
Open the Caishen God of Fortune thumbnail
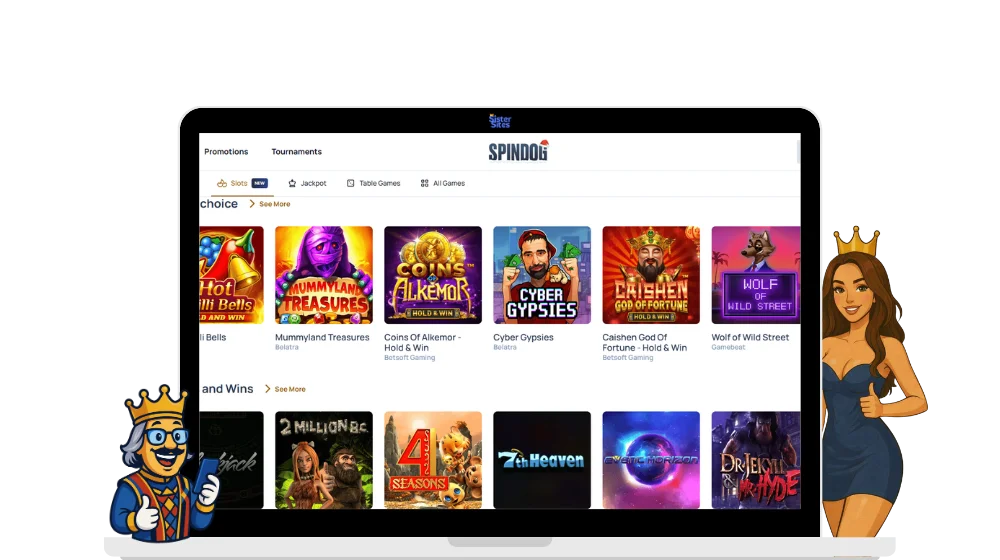[651, 275]
